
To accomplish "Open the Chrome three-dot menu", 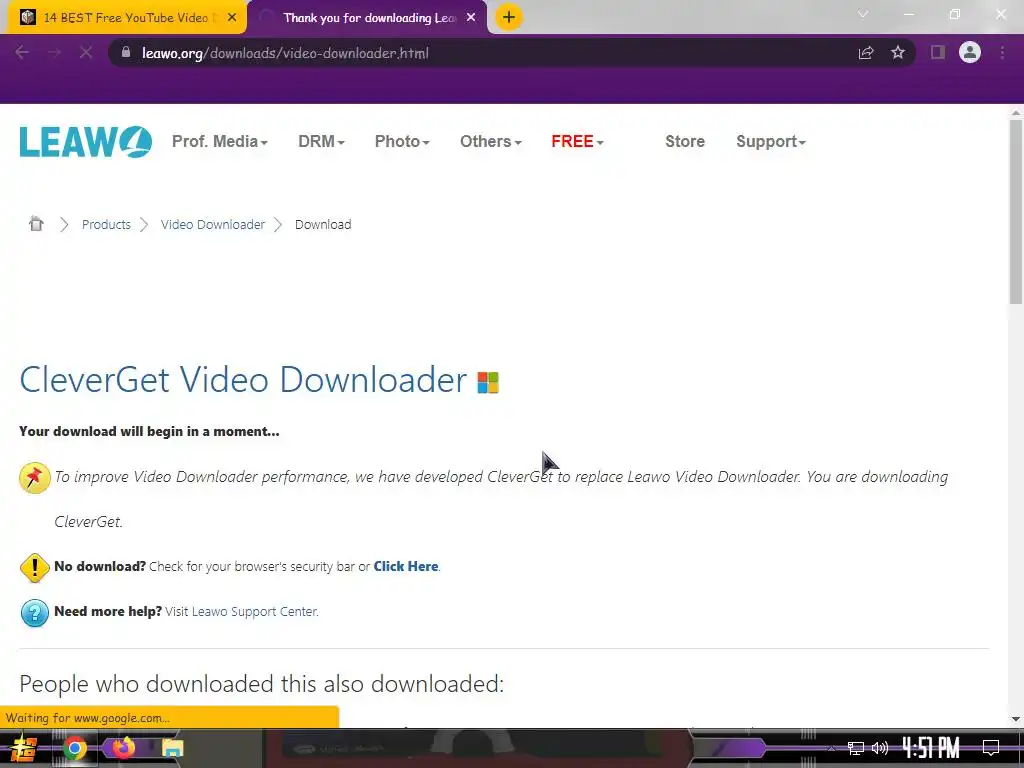I will 1002,52.
